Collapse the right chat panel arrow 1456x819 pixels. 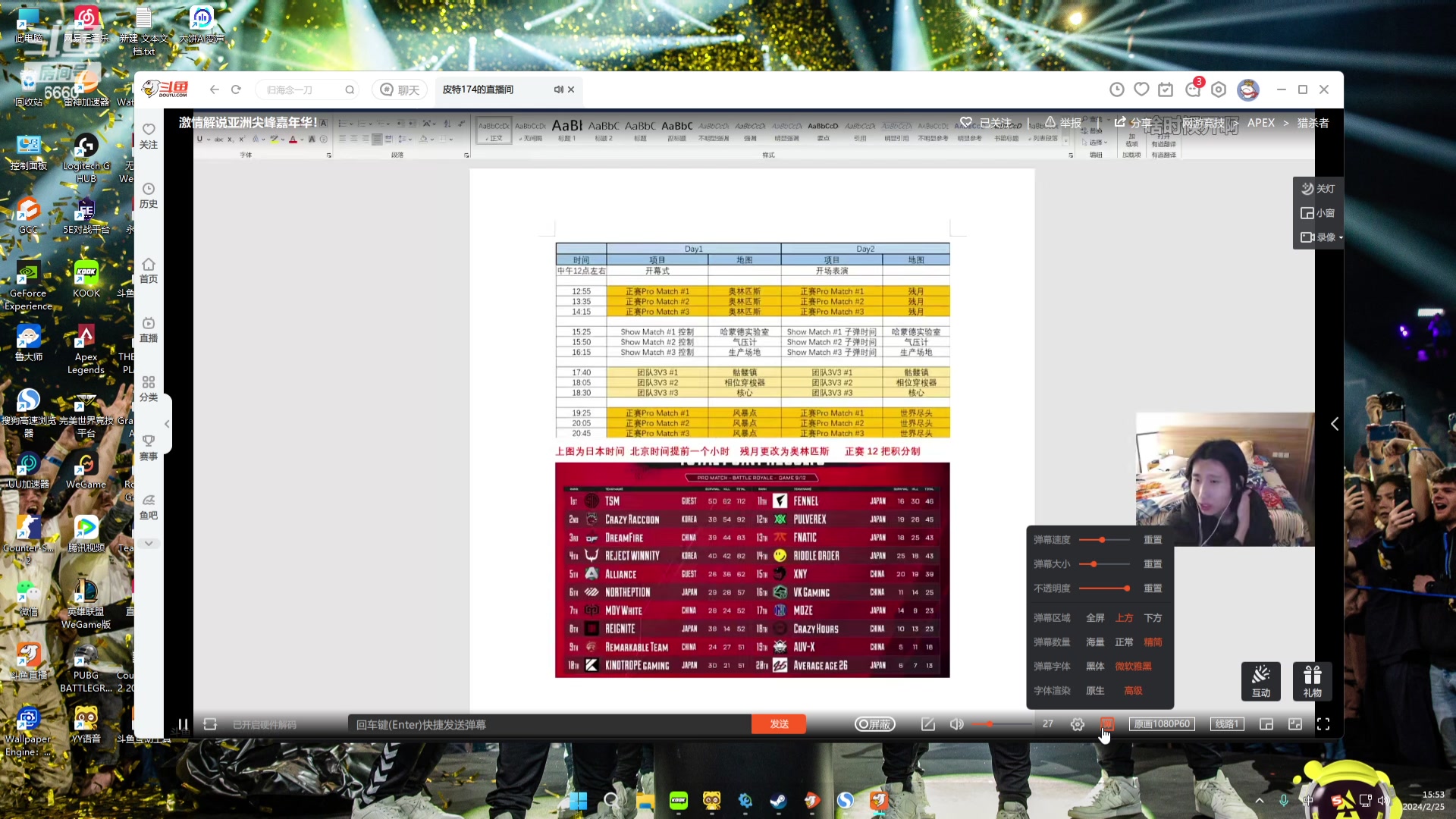[1335, 424]
